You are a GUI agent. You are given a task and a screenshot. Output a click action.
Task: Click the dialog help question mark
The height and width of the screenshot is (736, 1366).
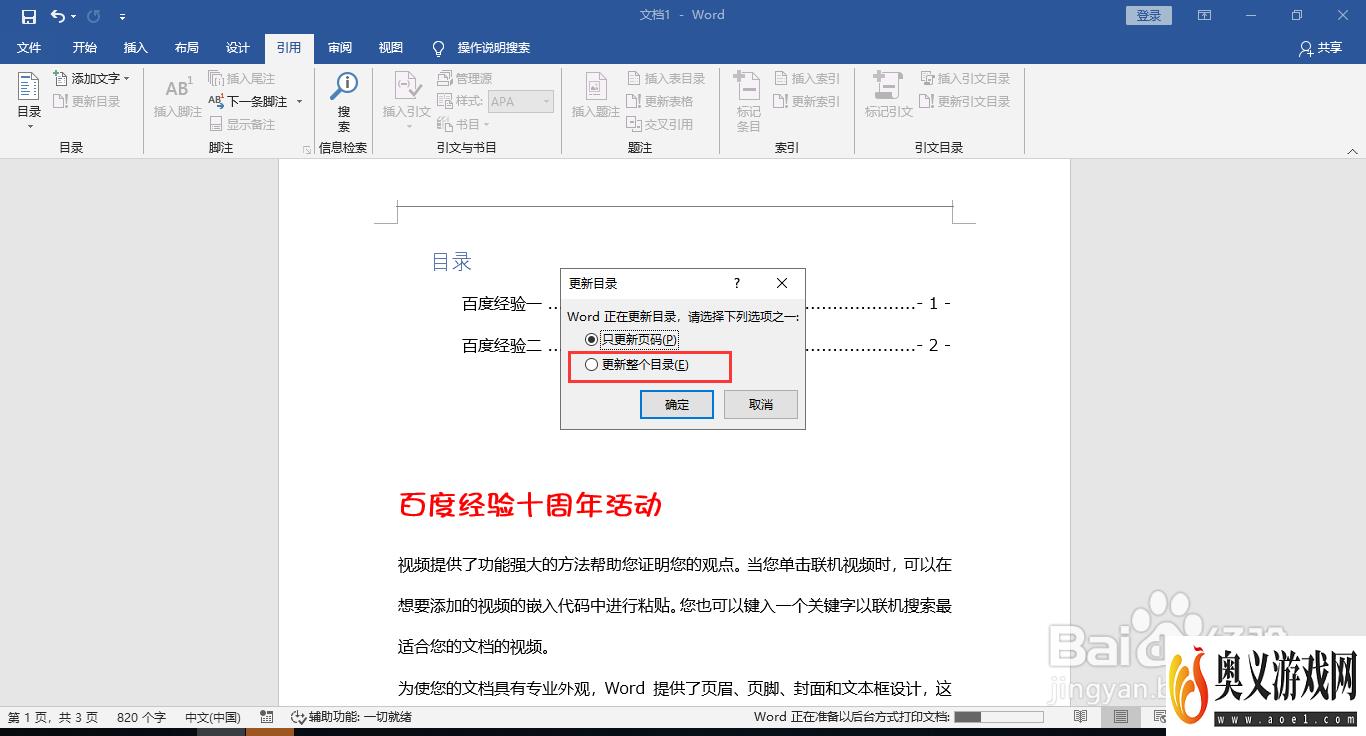(x=737, y=284)
